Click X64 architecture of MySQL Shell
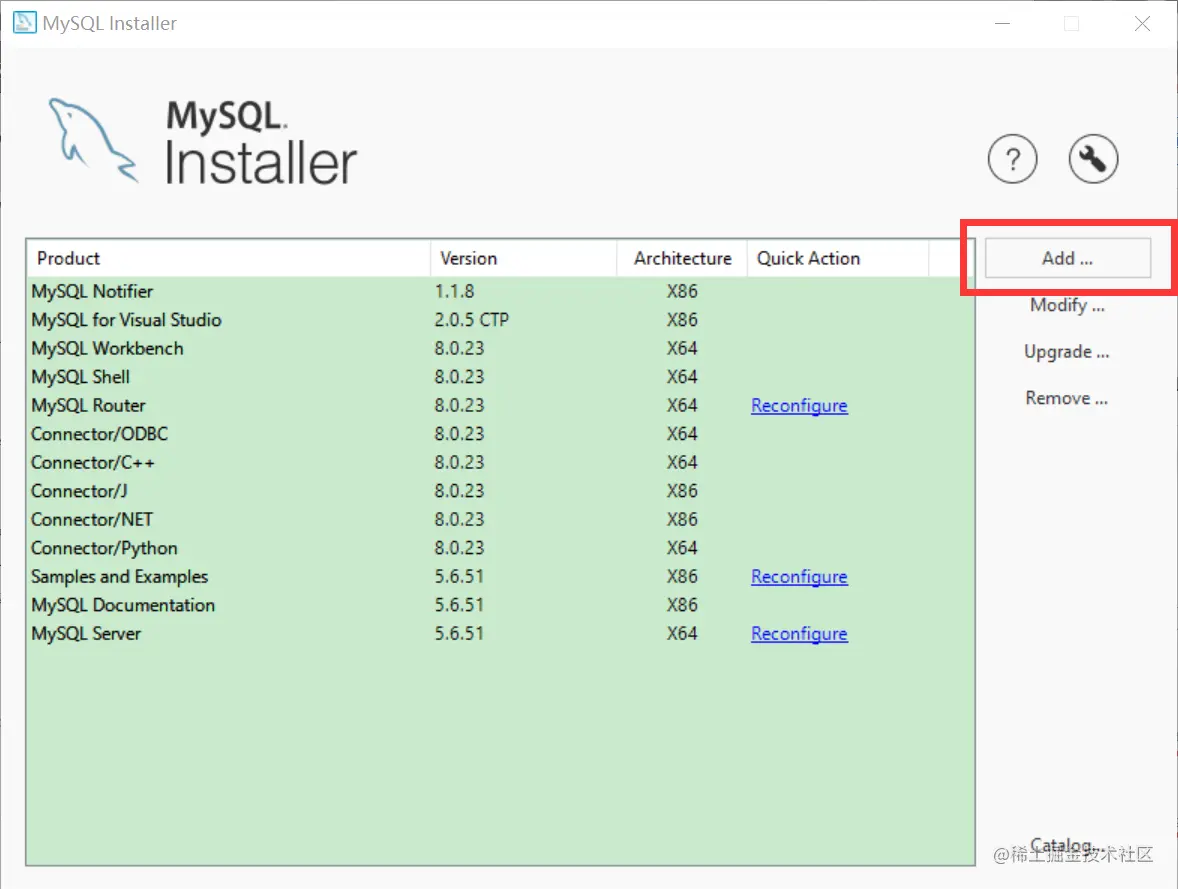 pos(682,377)
